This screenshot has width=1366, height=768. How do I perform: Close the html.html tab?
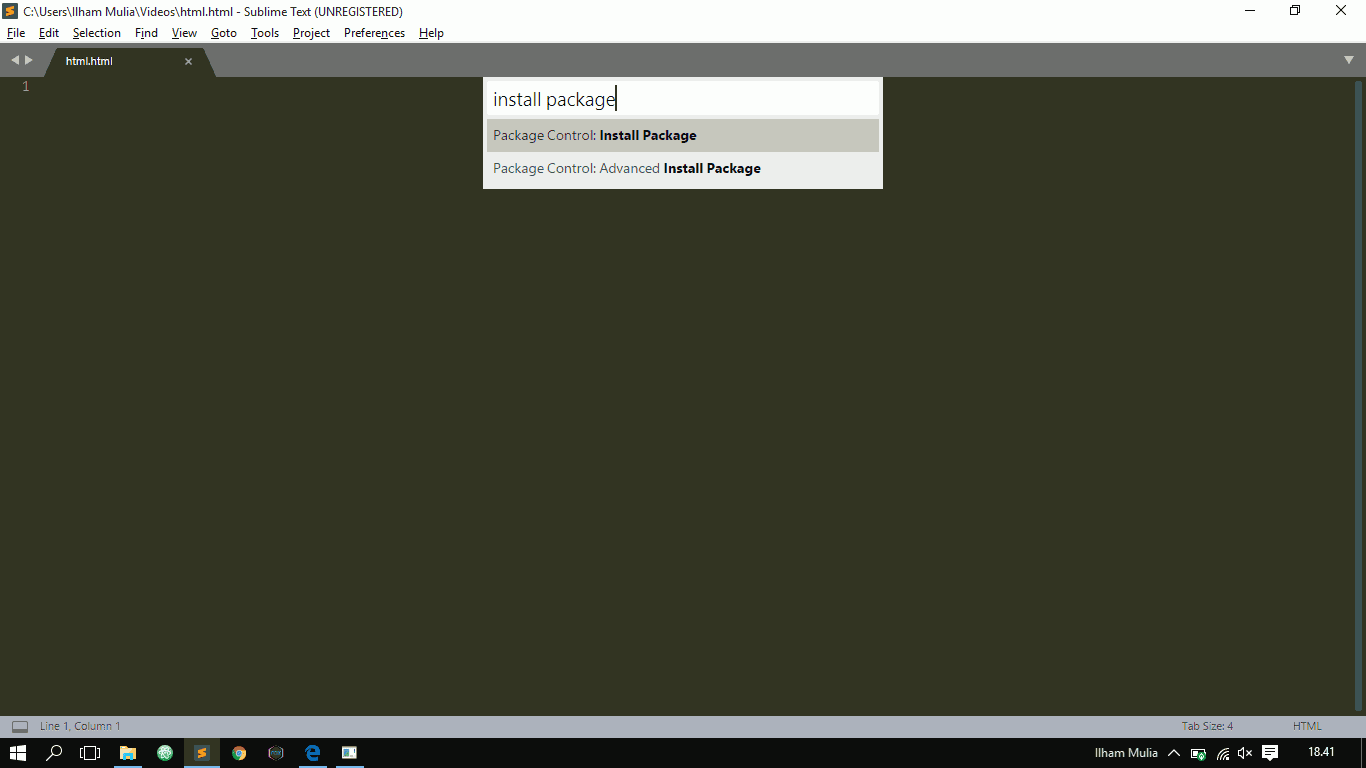pos(188,61)
